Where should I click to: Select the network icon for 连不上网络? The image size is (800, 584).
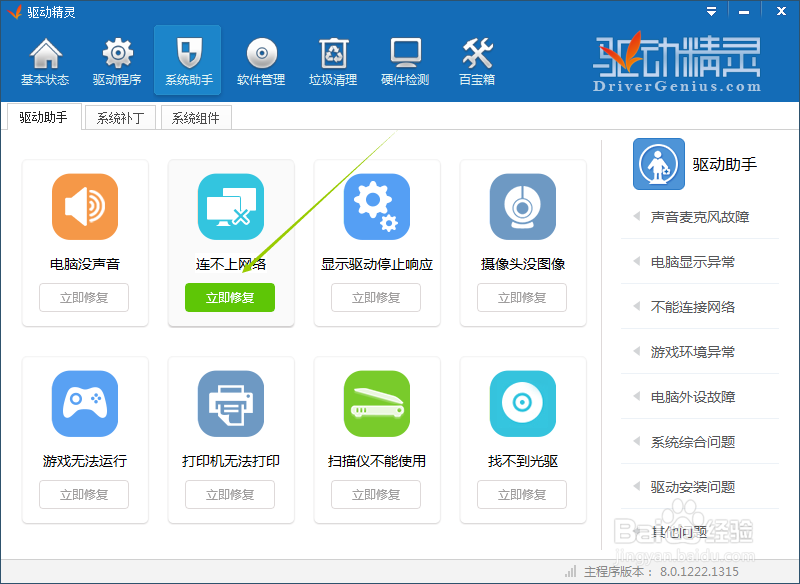[x=230, y=207]
